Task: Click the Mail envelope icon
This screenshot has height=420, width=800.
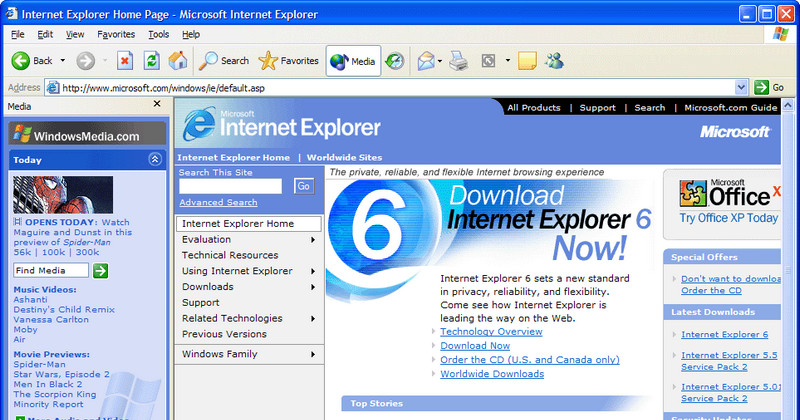Action: (426, 61)
